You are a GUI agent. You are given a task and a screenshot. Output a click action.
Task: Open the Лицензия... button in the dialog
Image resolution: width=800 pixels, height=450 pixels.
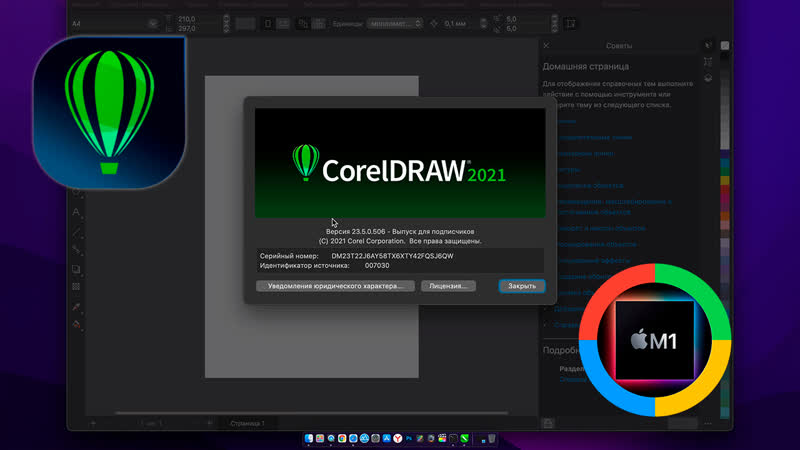coord(448,286)
